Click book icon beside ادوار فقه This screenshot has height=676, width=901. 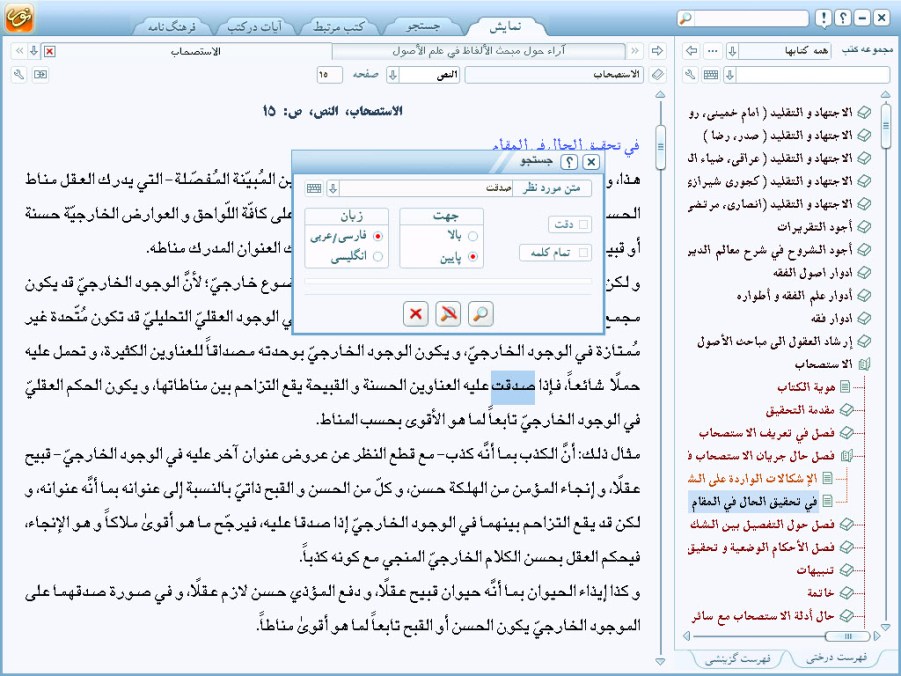click(x=864, y=318)
